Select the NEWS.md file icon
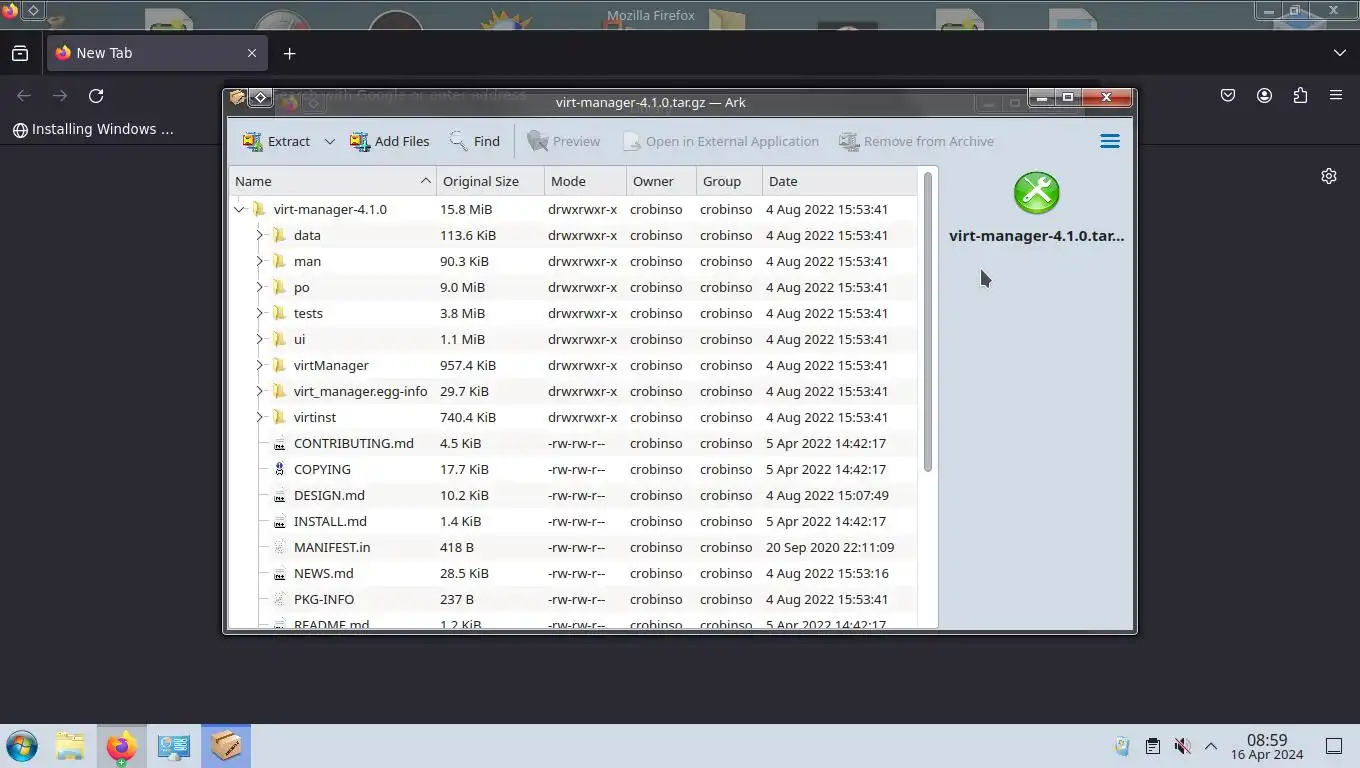The width and height of the screenshot is (1360, 768). (x=280, y=573)
